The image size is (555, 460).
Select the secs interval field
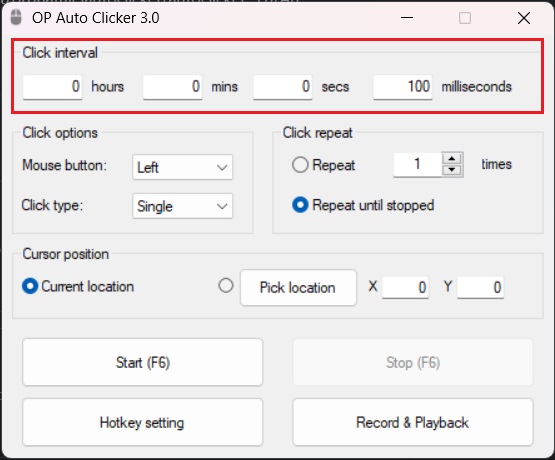pos(282,87)
